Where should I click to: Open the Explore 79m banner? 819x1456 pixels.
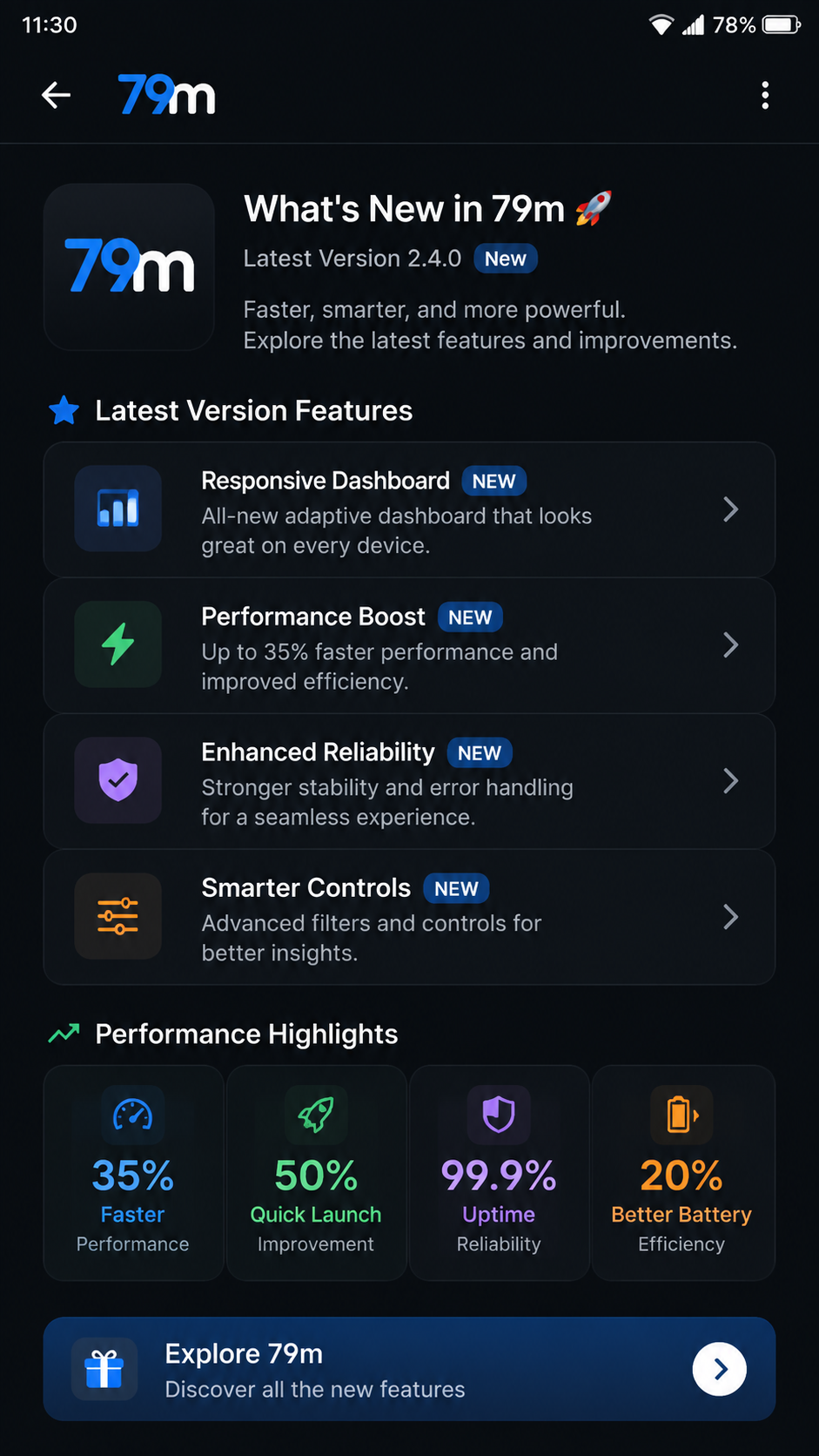tap(409, 1369)
